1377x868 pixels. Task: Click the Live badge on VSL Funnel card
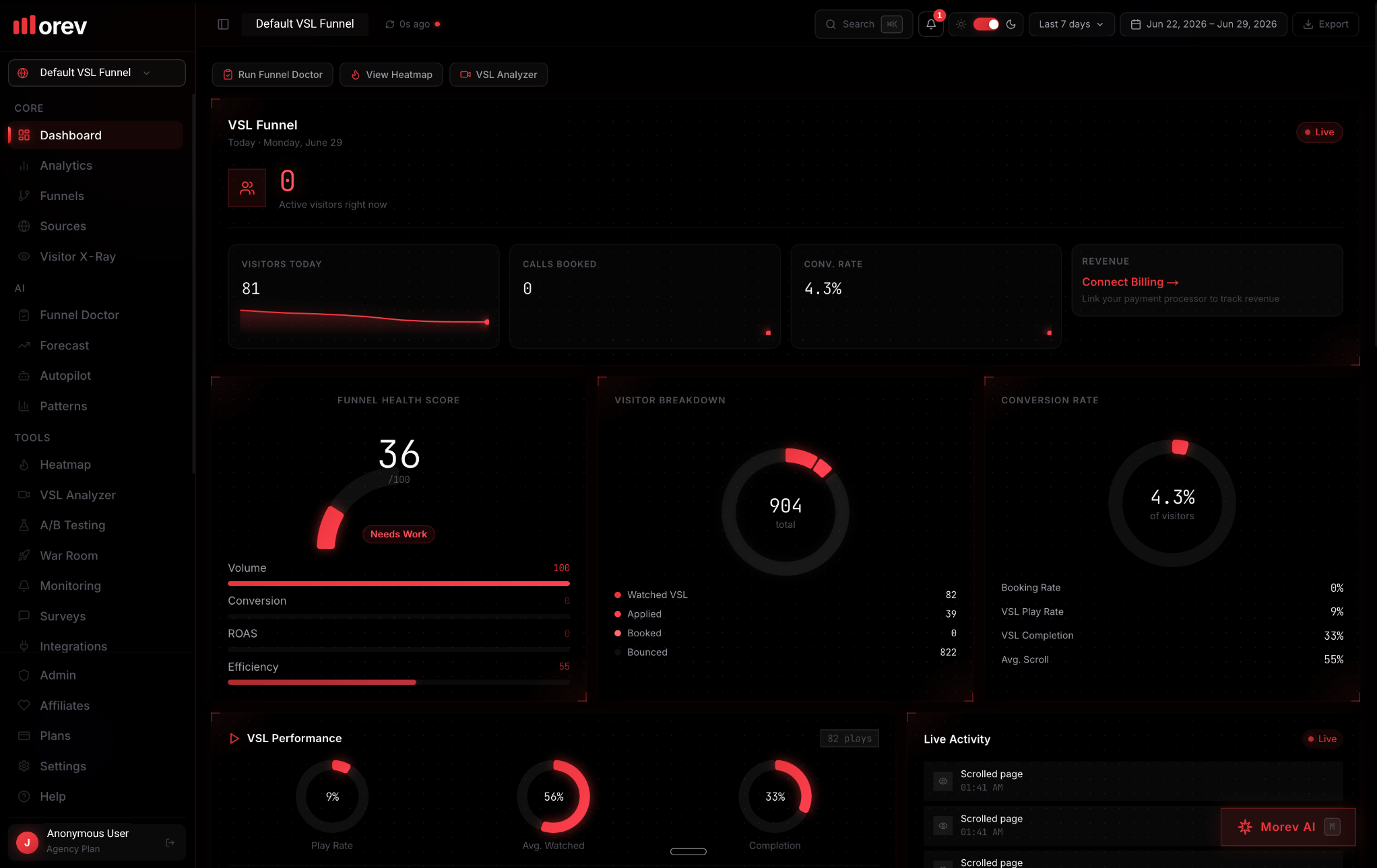click(1319, 132)
